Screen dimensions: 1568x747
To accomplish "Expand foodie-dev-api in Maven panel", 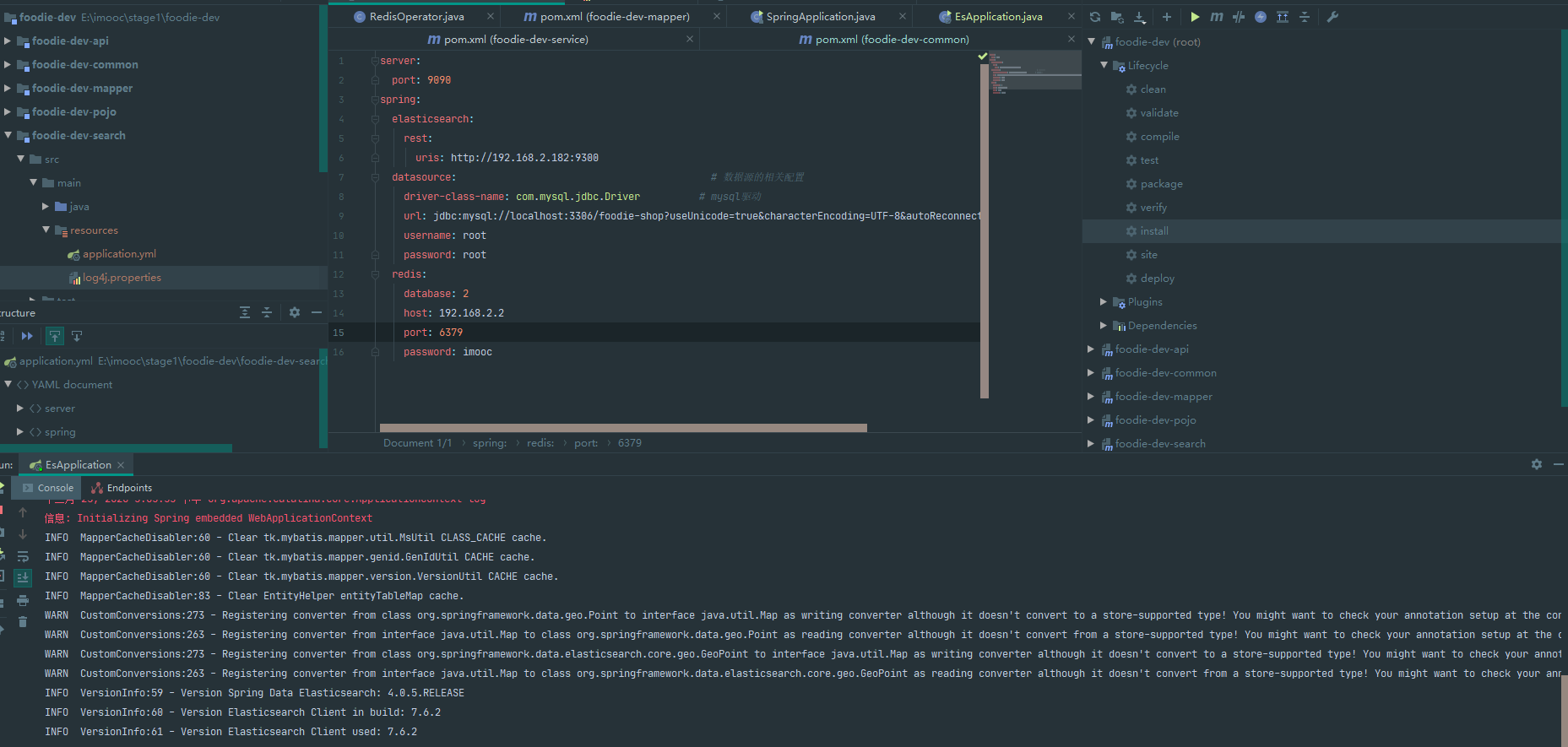I will pos(1091,349).
